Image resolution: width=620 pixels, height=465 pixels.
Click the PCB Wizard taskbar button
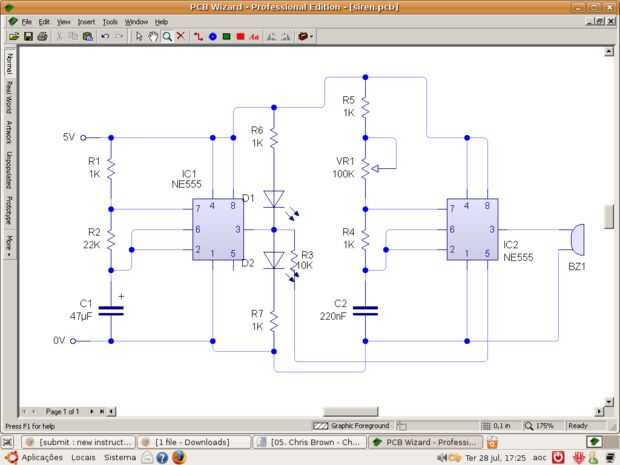(x=425, y=442)
